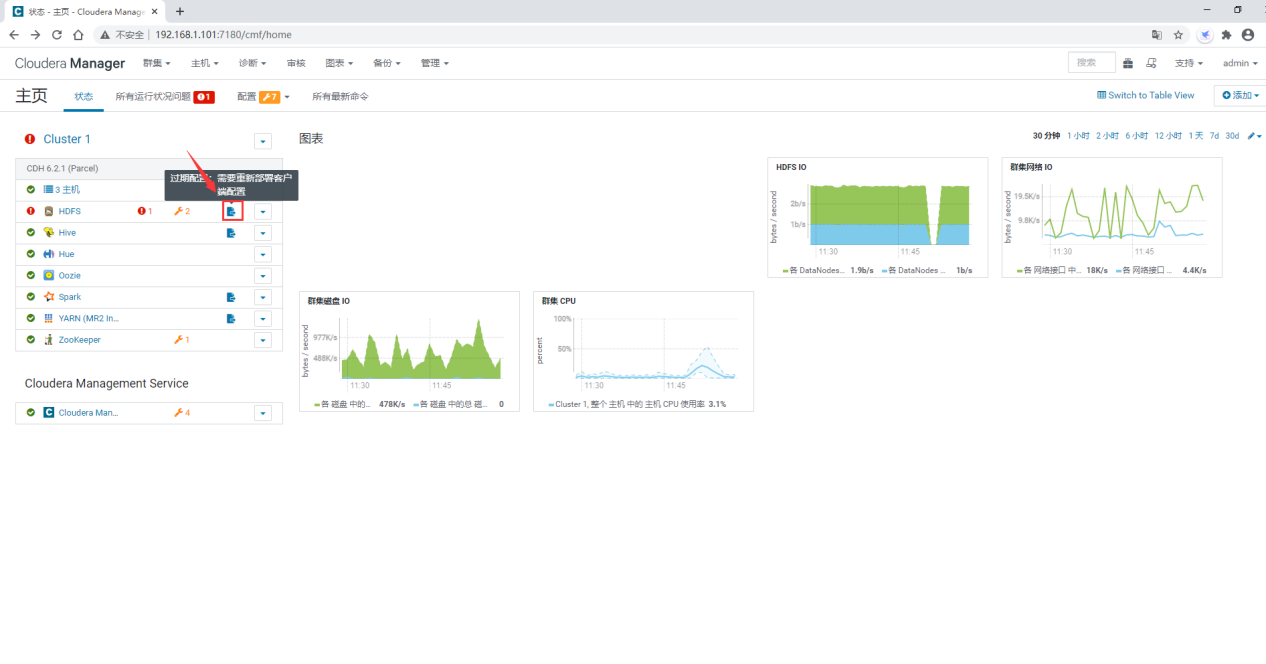Open the 备份 menu in top navigation
Screen dimensions: 1266x664
(x=387, y=63)
